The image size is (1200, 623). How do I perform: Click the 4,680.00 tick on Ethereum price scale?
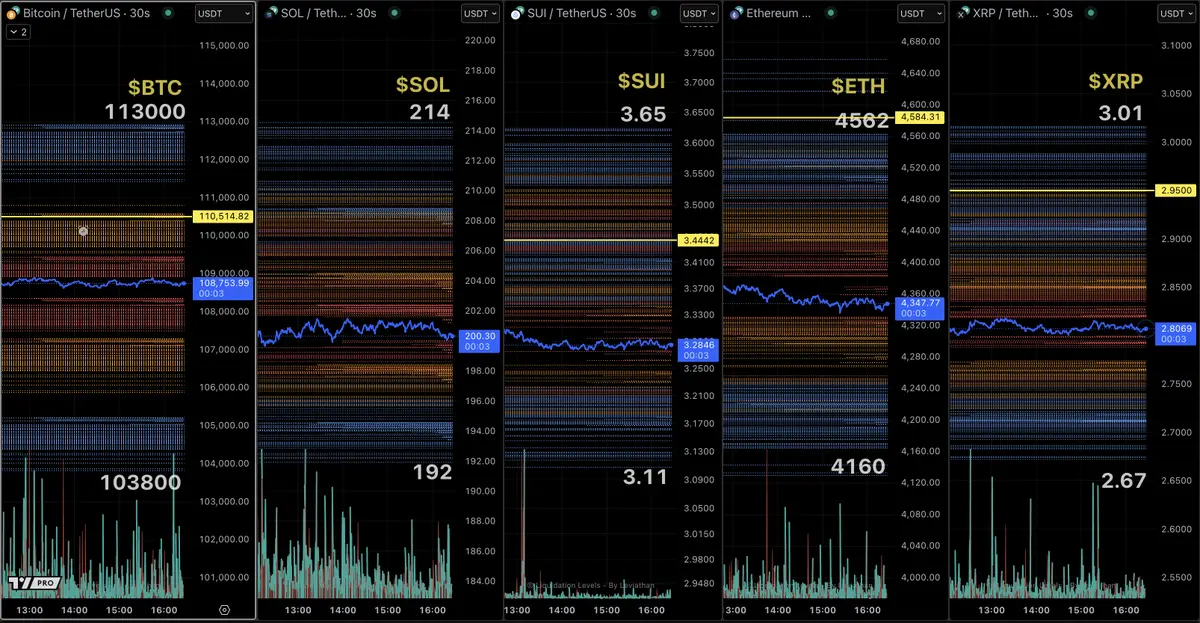point(920,41)
